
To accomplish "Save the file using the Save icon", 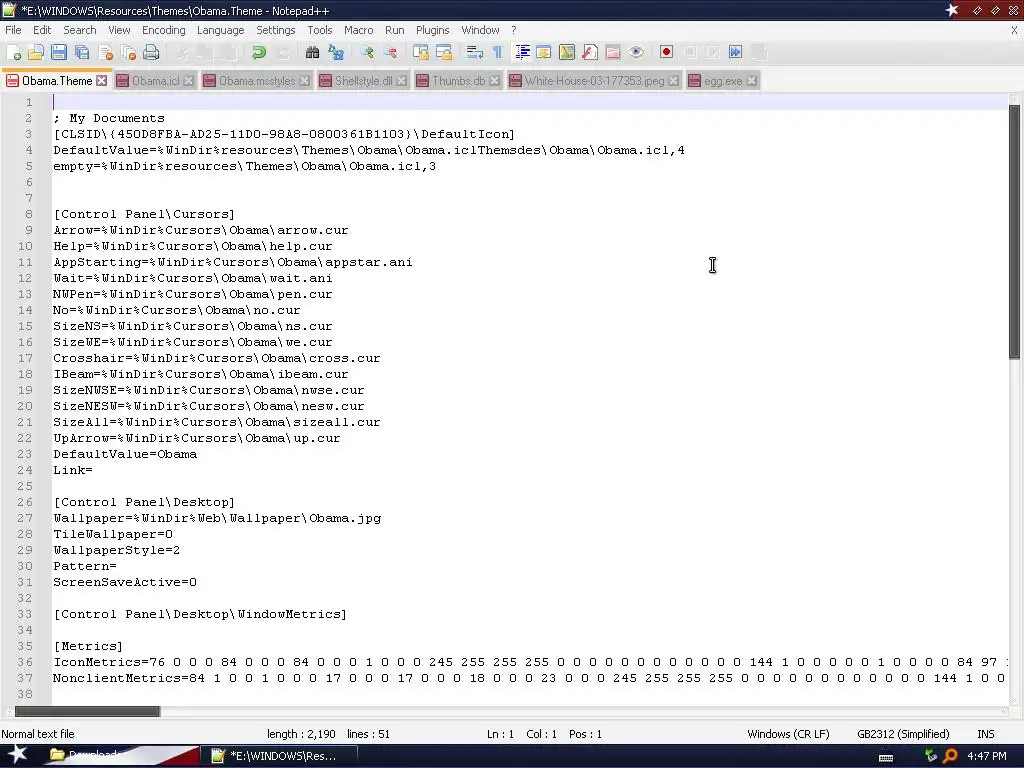I will click(x=59, y=53).
